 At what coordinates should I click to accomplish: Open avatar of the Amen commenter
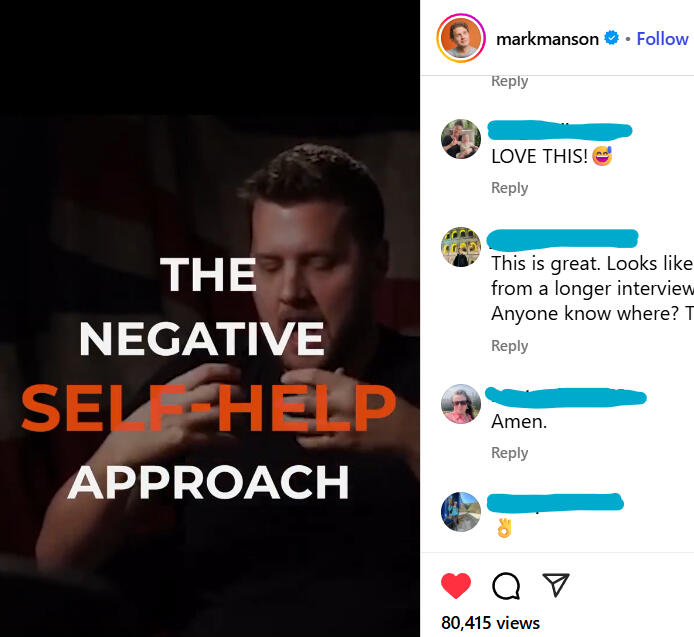(x=461, y=404)
